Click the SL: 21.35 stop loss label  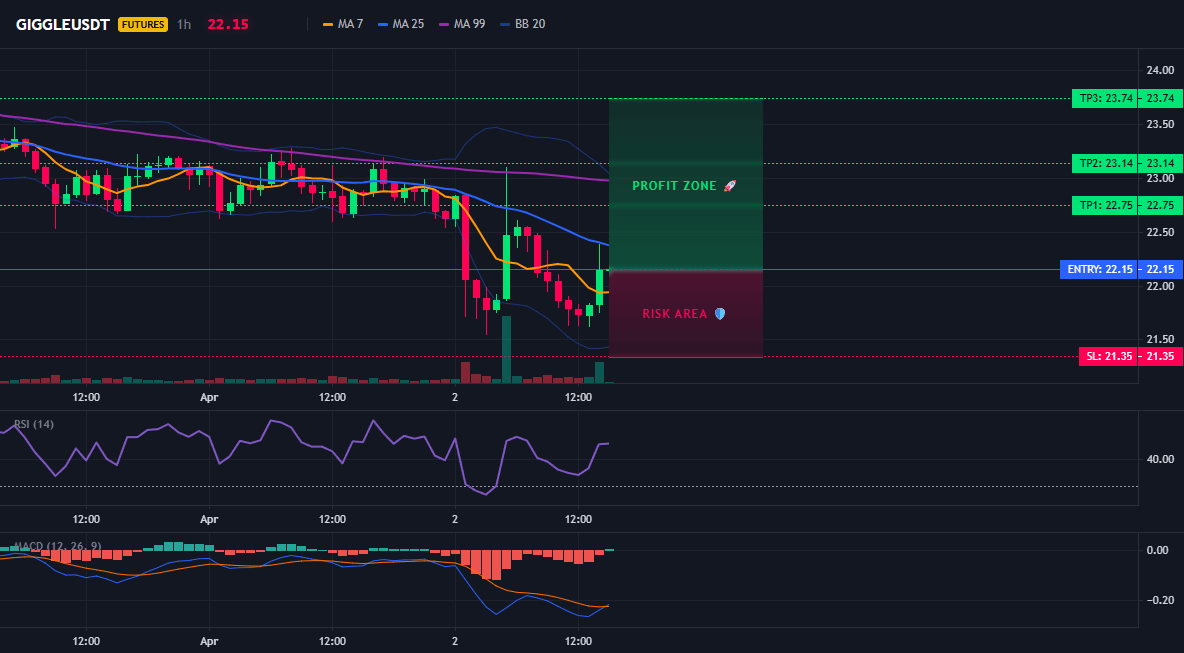pyautogui.click(x=1106, y=357)
